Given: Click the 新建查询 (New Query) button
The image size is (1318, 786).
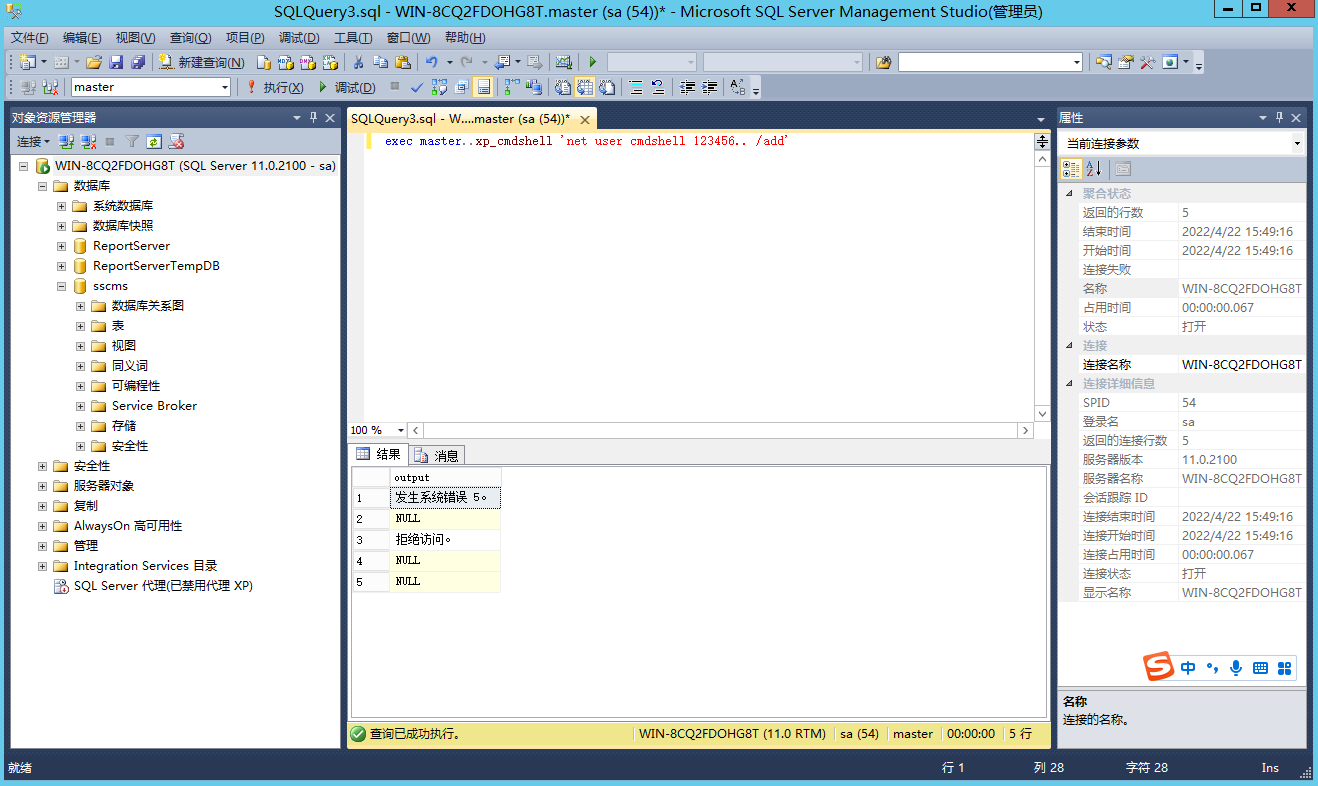Looking at the screenshot, I should pyautogui.click(x=203, y=62).
